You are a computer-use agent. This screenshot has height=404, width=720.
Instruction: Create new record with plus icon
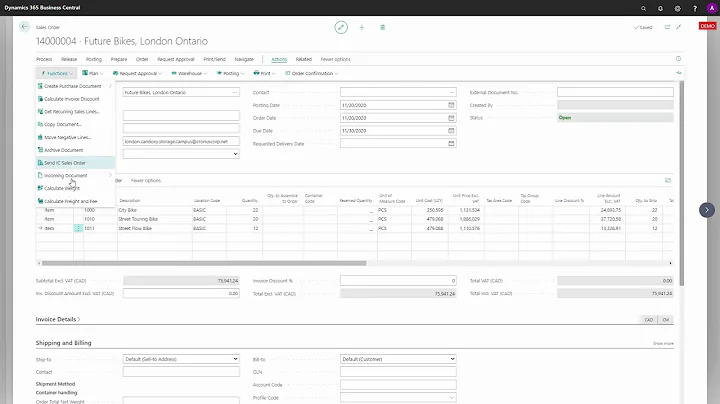point(362,28)
